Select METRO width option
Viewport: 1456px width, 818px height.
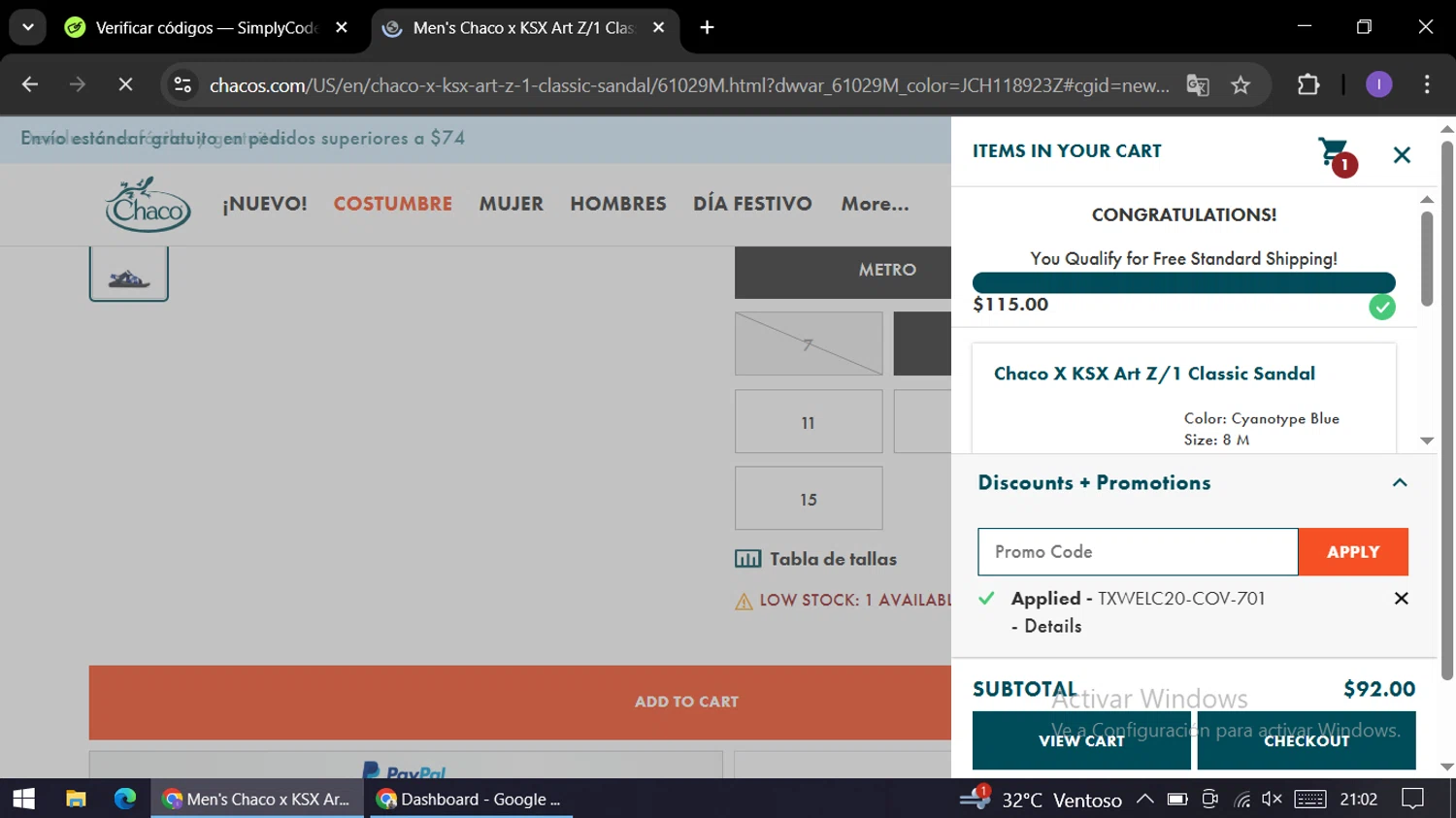[x=843, y=271]
